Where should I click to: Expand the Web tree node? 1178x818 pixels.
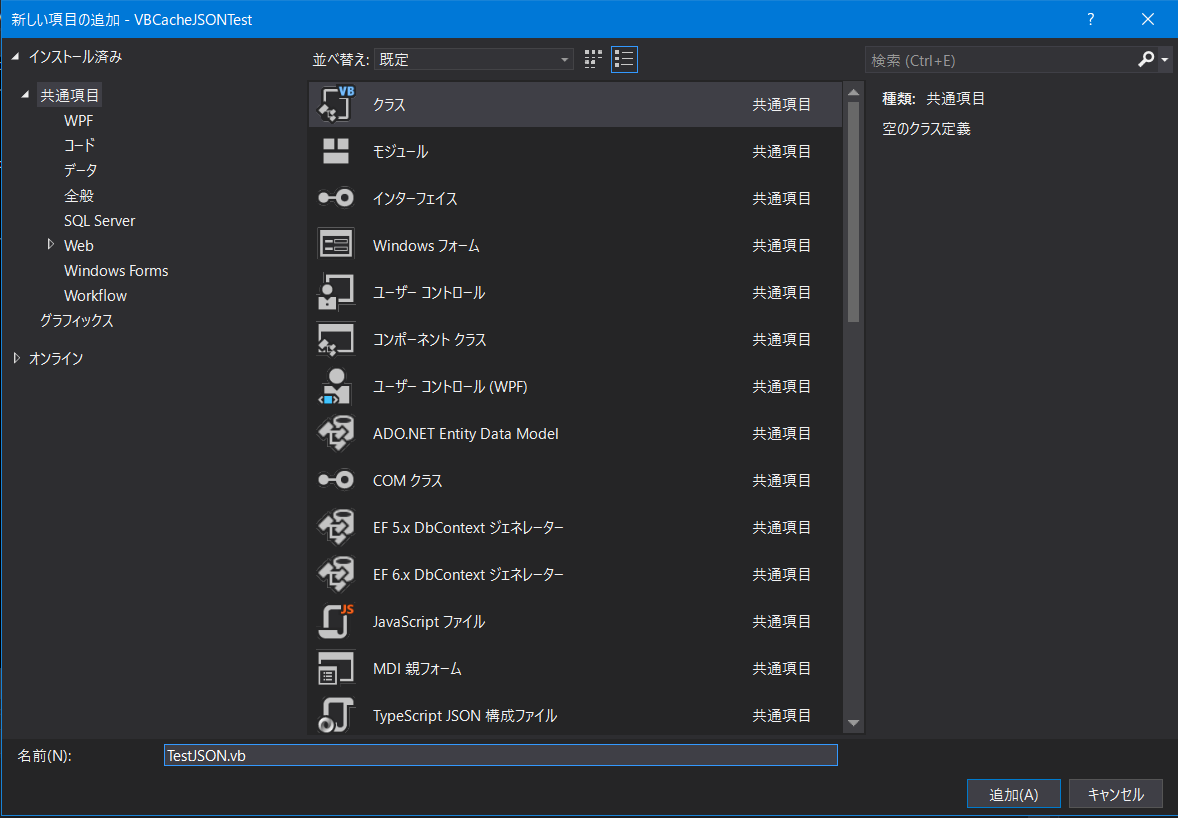[50, 245]
